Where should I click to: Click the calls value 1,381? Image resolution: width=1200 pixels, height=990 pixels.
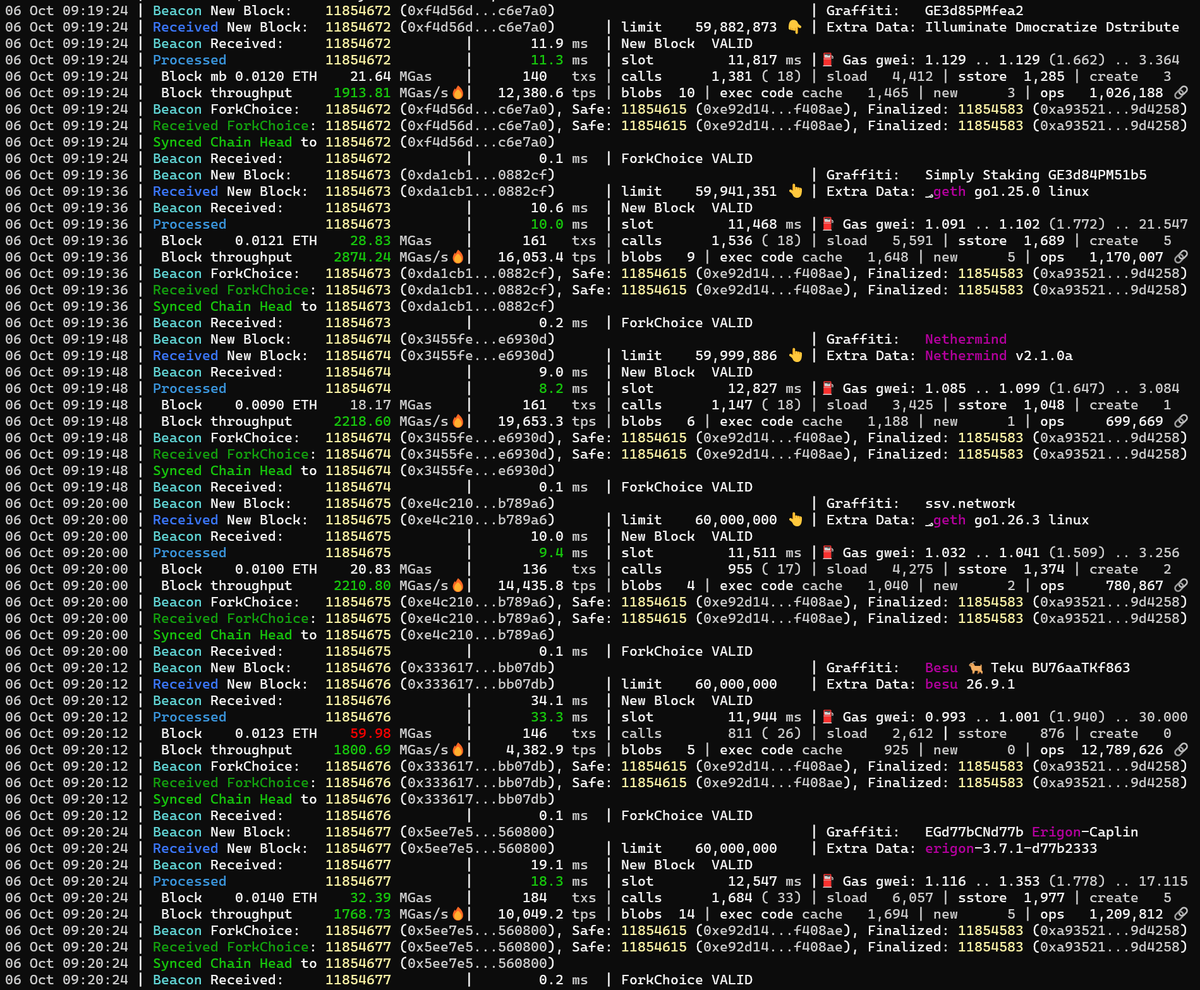coord(732,76)
